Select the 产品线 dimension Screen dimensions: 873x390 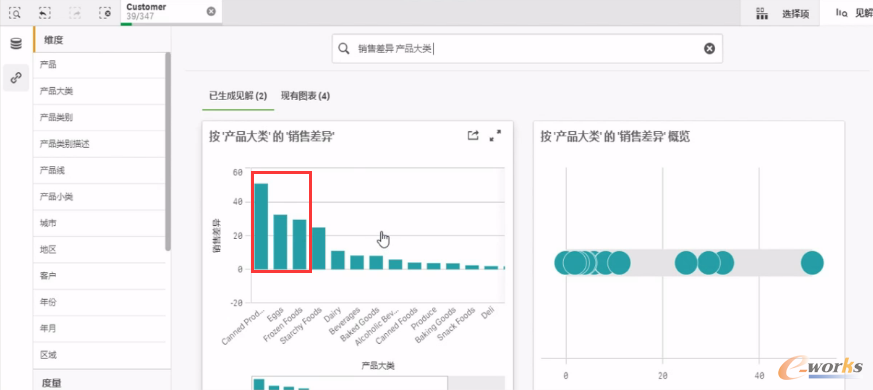click(x=100, y=170)
